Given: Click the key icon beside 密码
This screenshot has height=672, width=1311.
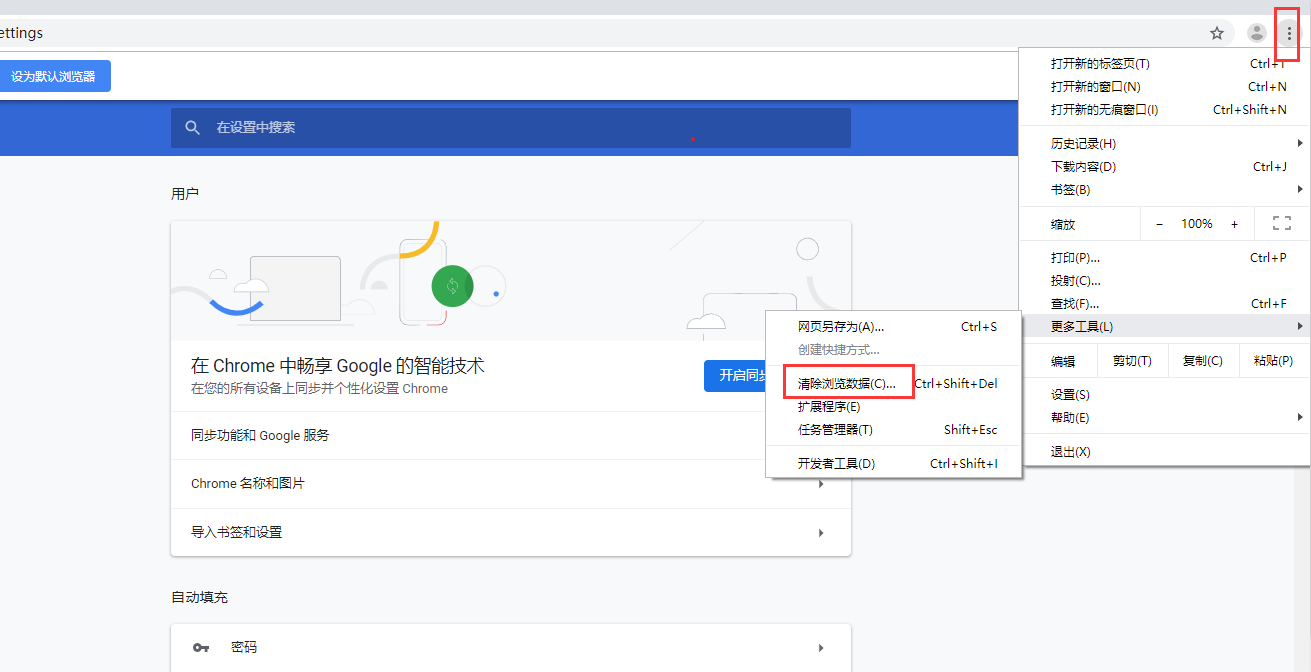Looking at the screenshot, I should coord(201,648).
